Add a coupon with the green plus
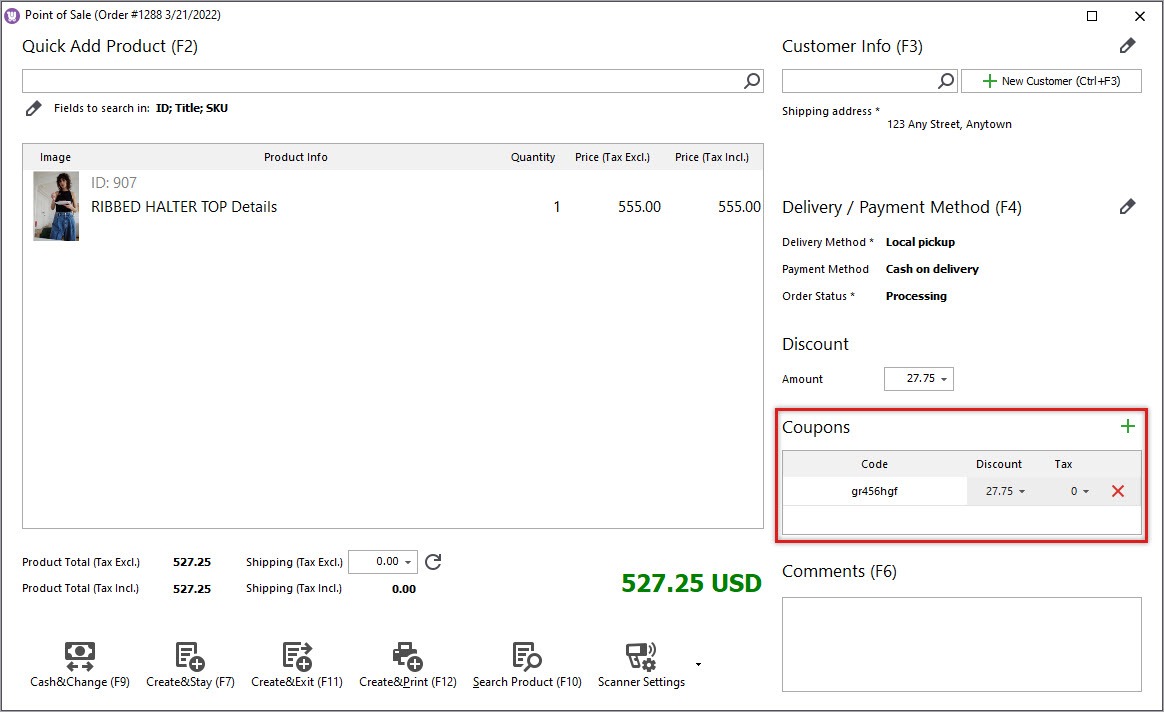1164x712 pixels. tap(1128, 427)
